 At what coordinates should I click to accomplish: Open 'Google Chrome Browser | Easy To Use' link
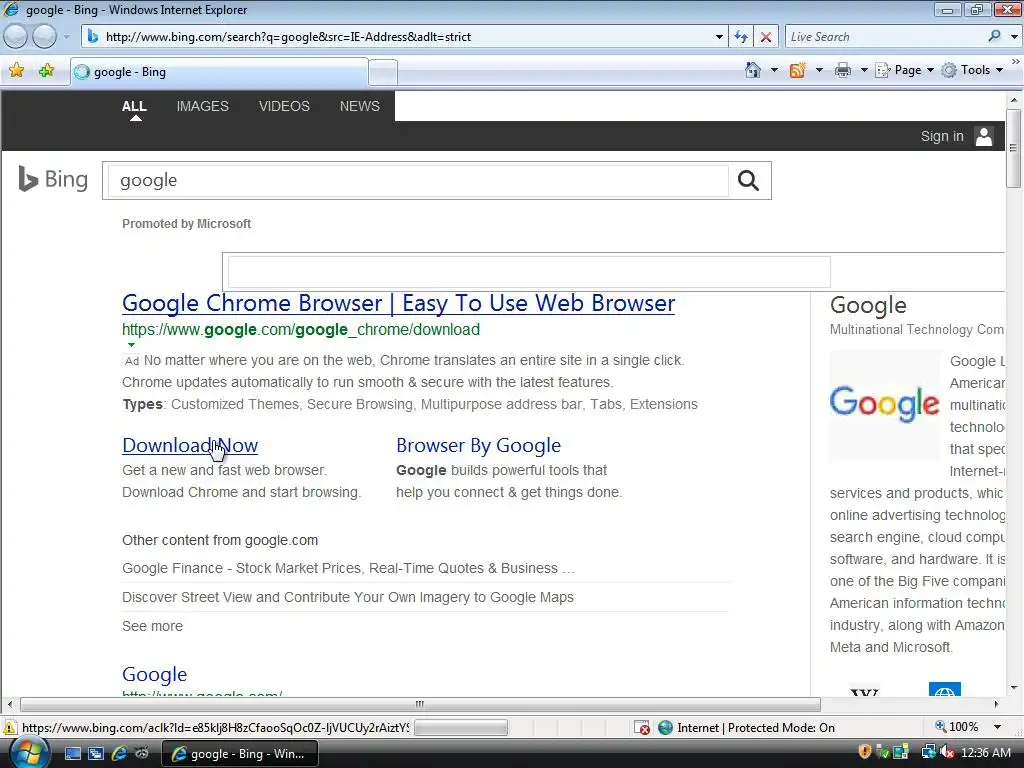[x=398, y=303]
